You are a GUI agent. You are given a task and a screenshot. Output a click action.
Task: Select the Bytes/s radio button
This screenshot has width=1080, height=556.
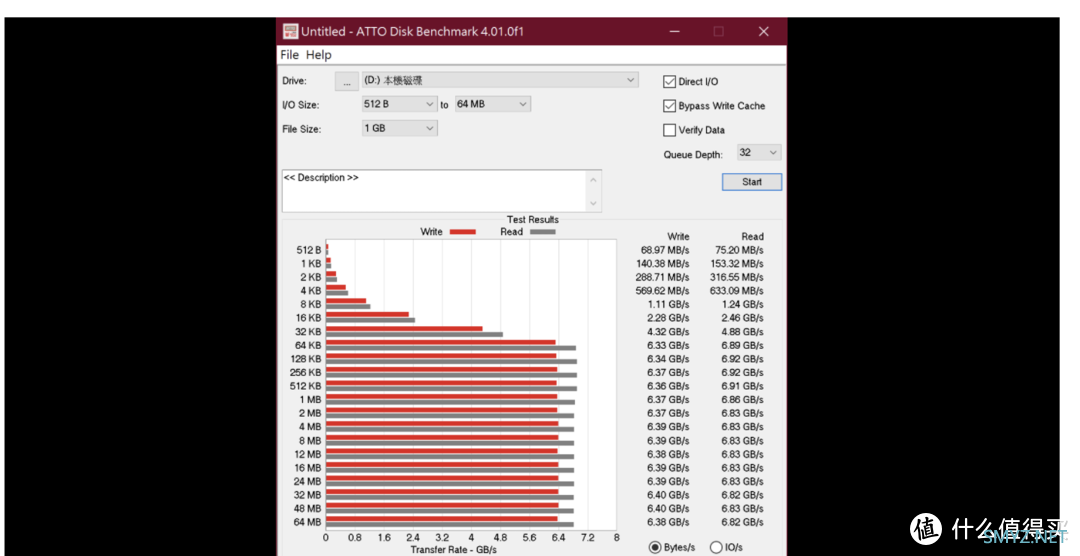(x=655, y=548)
